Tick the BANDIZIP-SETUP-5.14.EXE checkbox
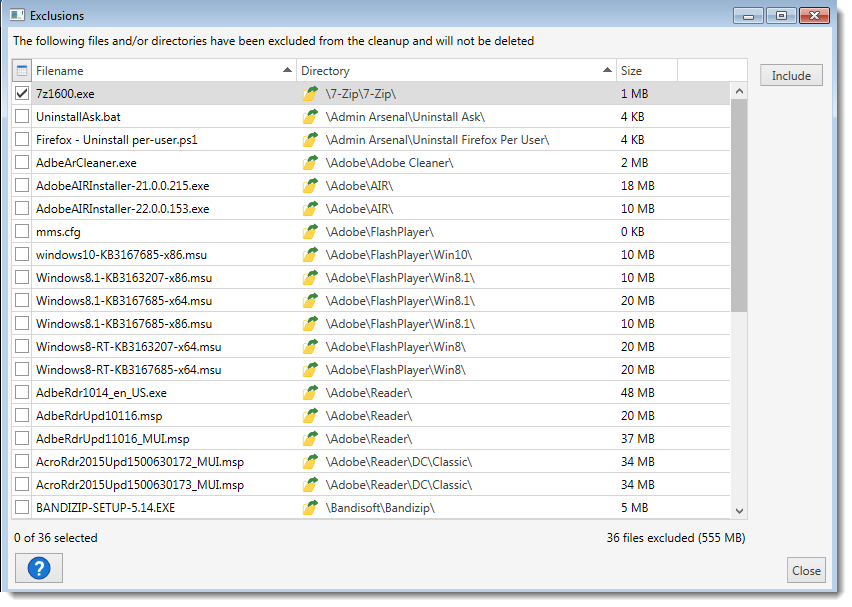 point(22,508)
